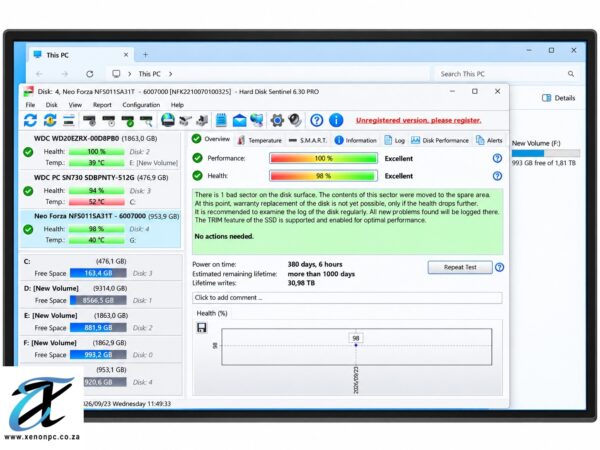Click the Search This PC field
The image size is (600, 450).
point(505,74)
